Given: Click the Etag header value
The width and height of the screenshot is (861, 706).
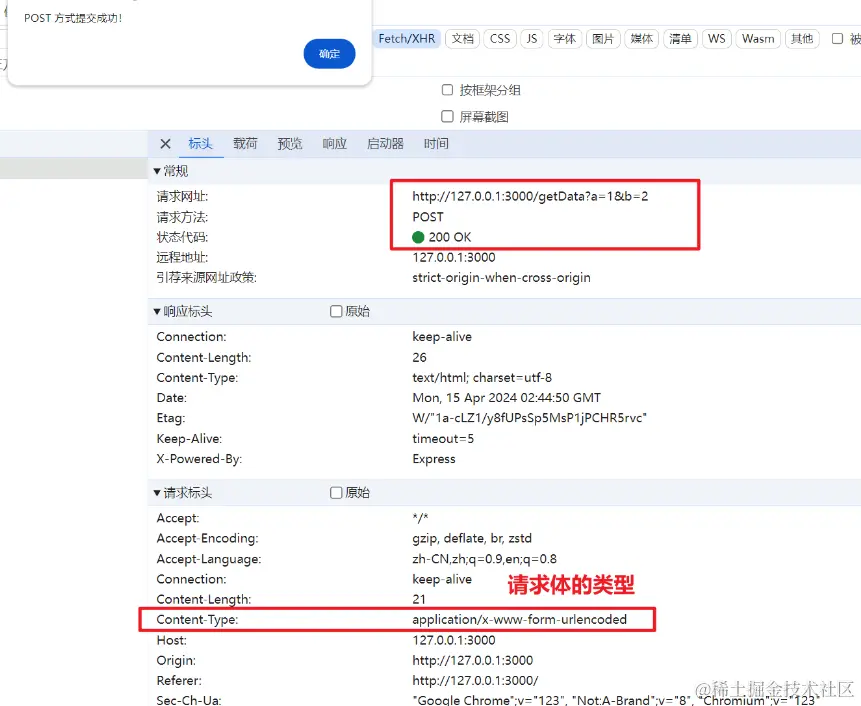Looking at the screenshot, I should [x=529, y=418].
